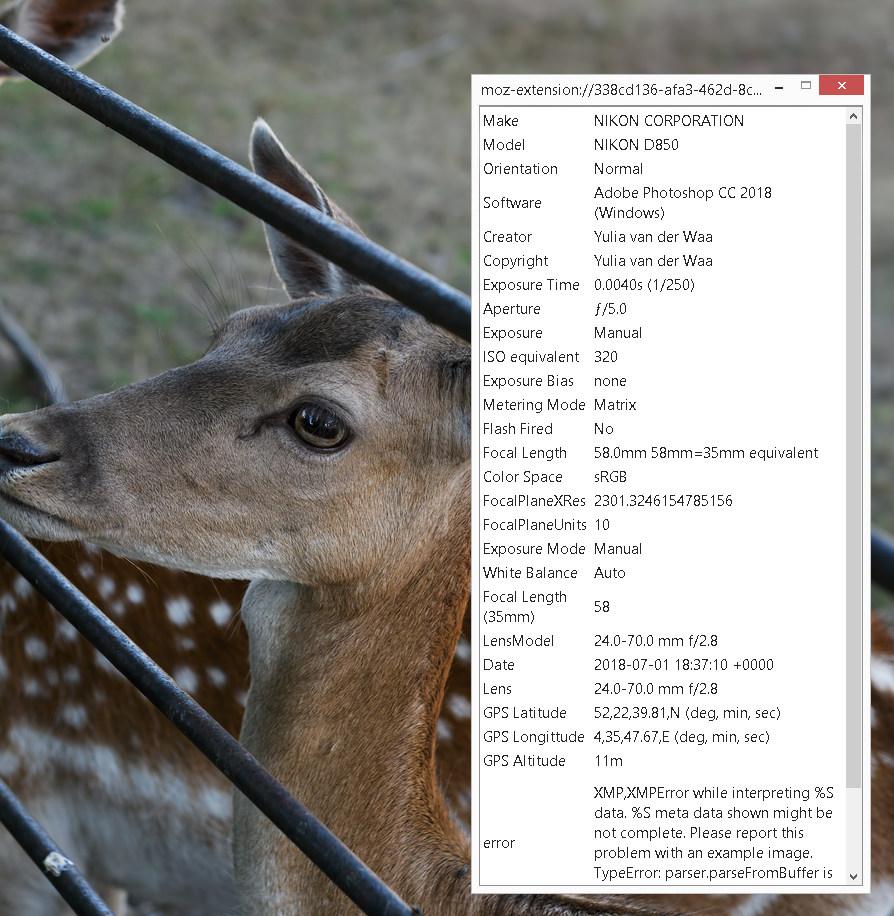Viewport: 894px width, 916px height.
Task: Click exposure time "0.0040s (1/250)"
Action: (644, 284)
